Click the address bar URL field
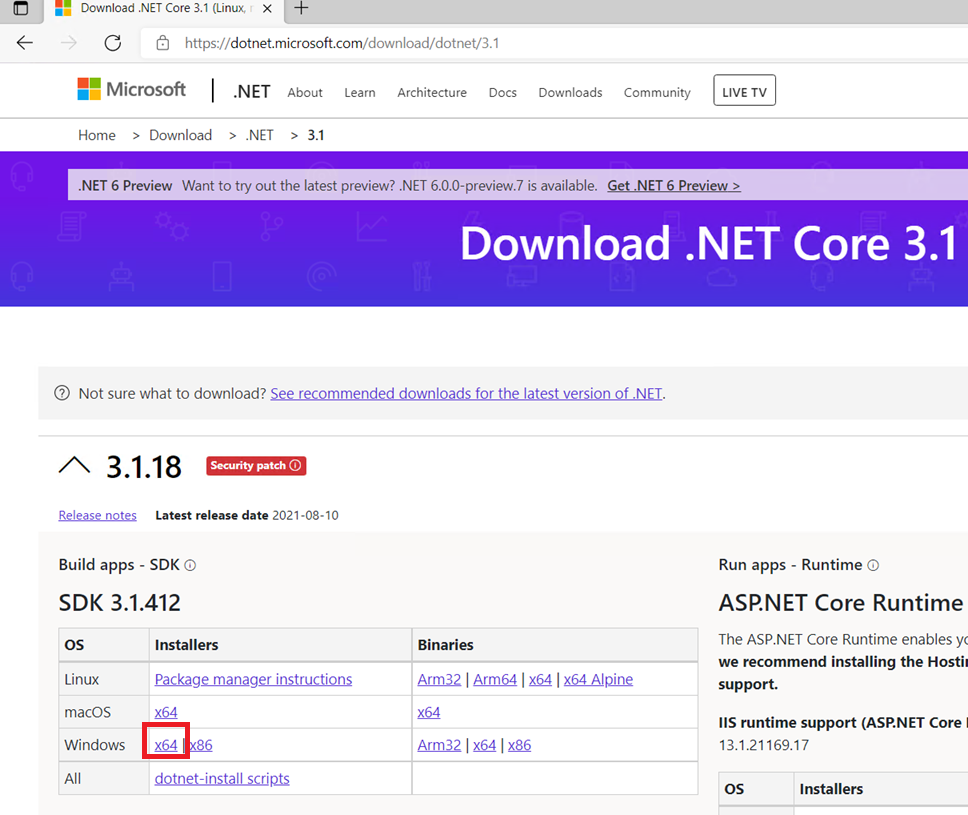968x815 pixels. pos(554,43)
